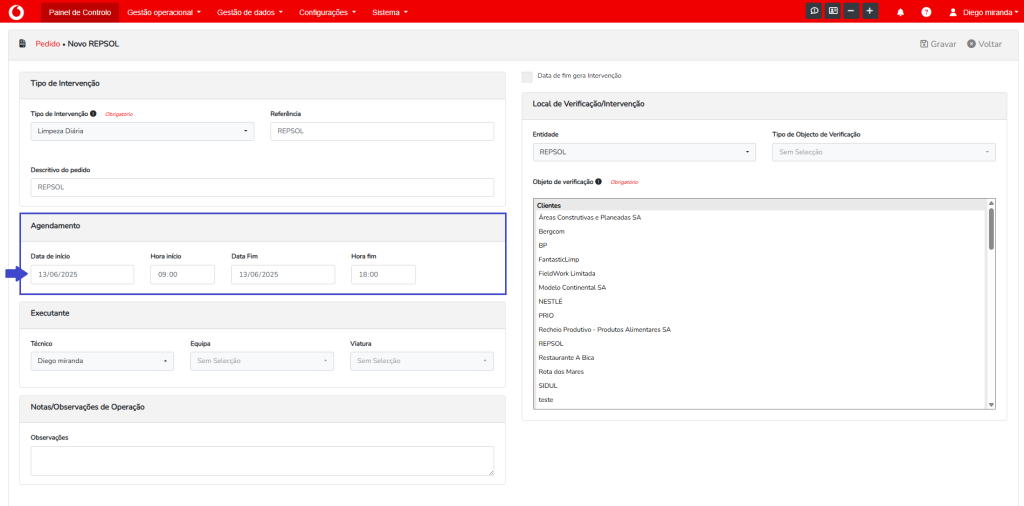
Task: Click the Hora início field 09:00
Action: click(182, 275)
